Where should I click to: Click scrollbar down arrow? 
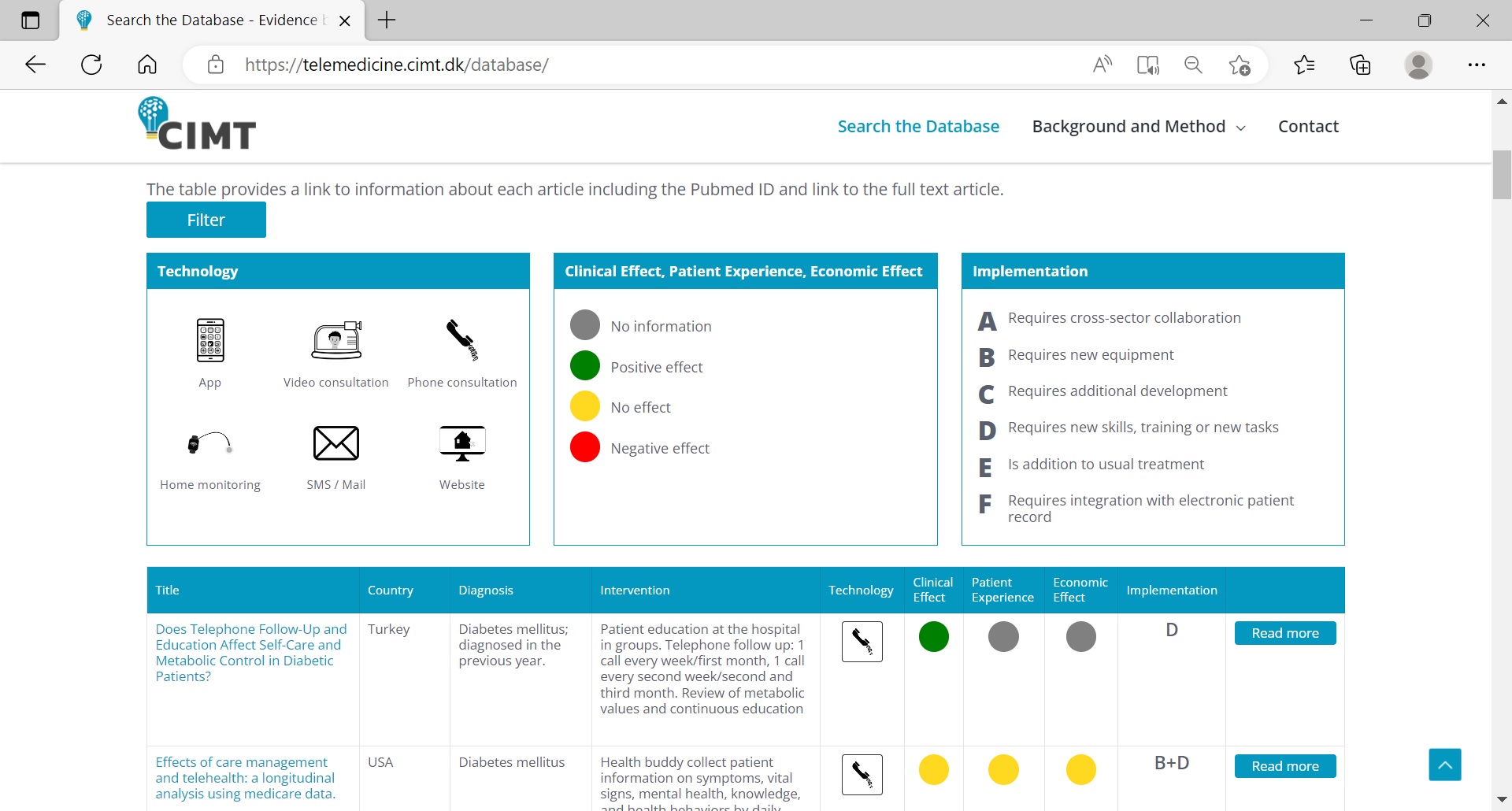tap(1502, 800)
